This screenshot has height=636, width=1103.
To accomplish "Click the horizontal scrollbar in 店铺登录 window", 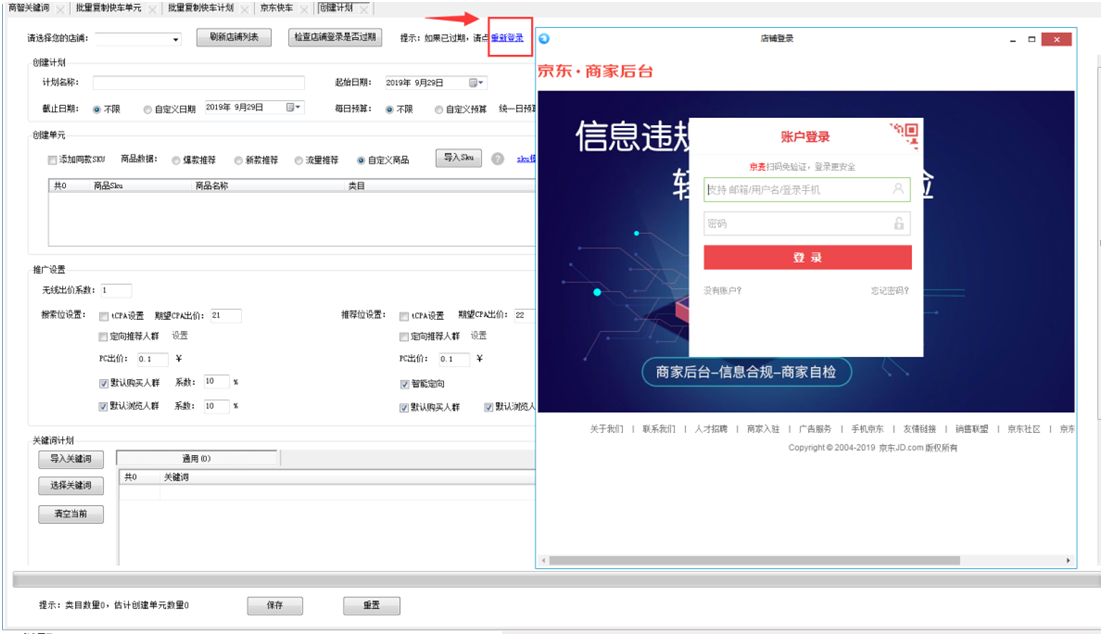I will click(754, 561).
